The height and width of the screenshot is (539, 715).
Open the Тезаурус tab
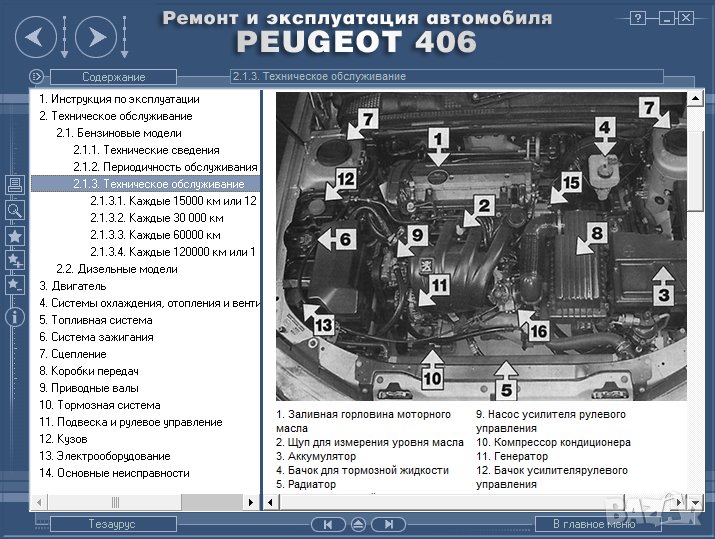(112, 524)
